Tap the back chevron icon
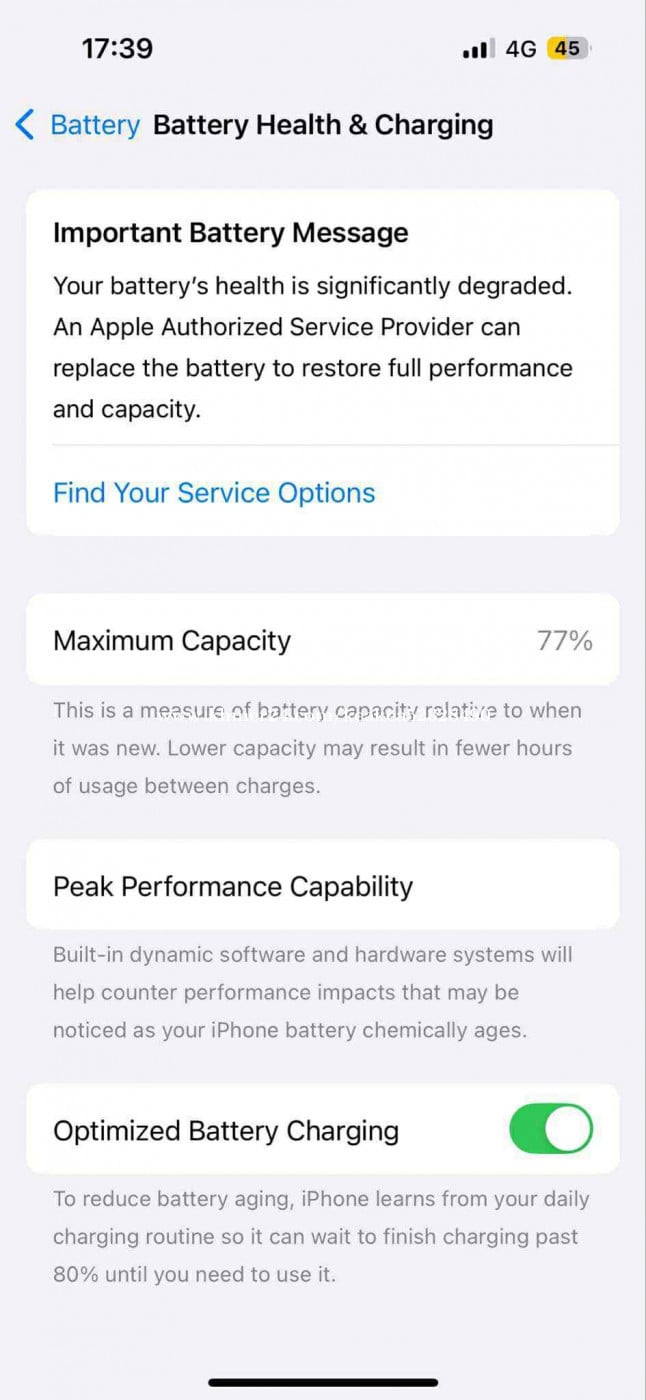This screenshot has width=646, height=1400. click(x=26, y=125)
